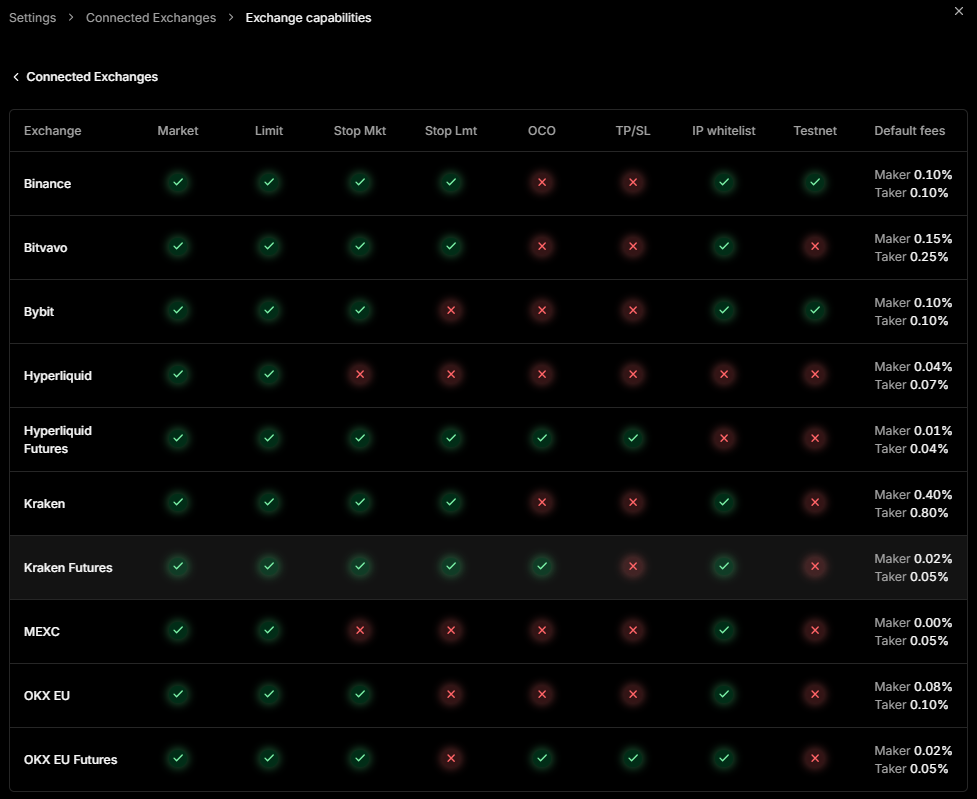Click Bitvavo Stop Lmt check icon

click(451, 246)
